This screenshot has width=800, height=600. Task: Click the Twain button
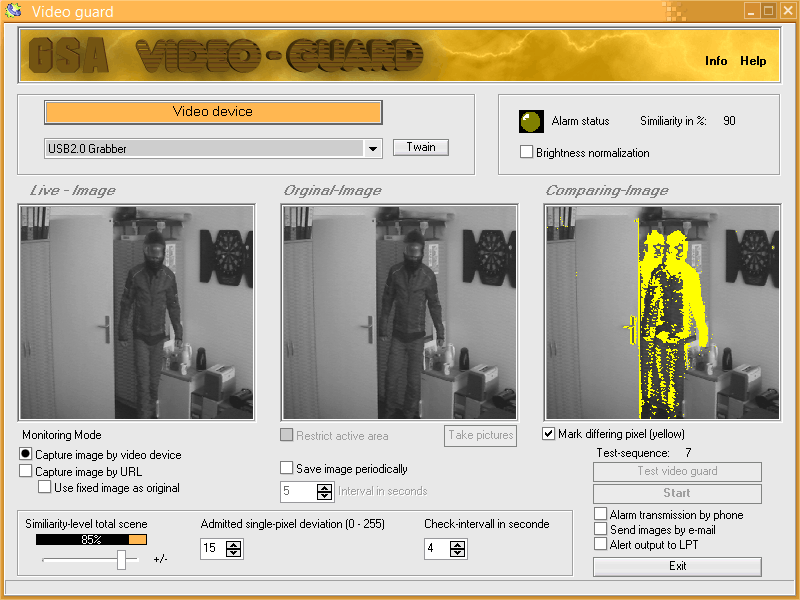tap(421, 147)
